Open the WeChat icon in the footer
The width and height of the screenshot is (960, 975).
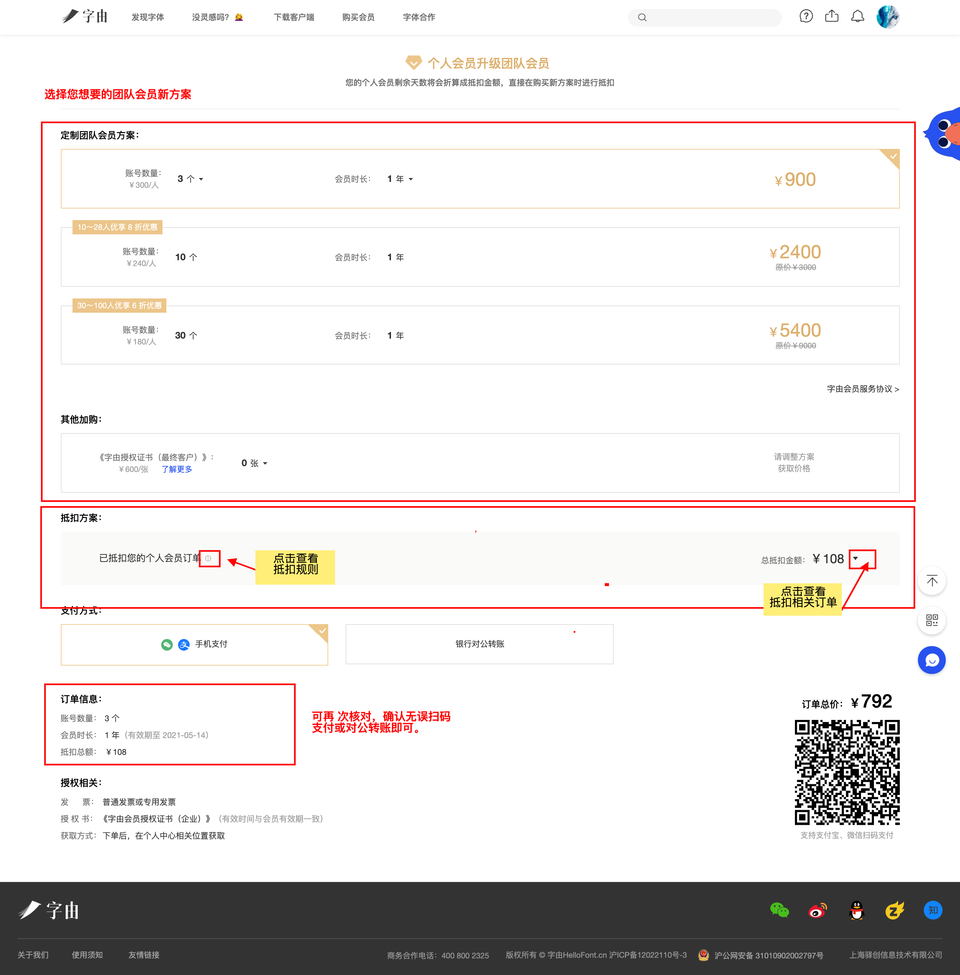779,910
